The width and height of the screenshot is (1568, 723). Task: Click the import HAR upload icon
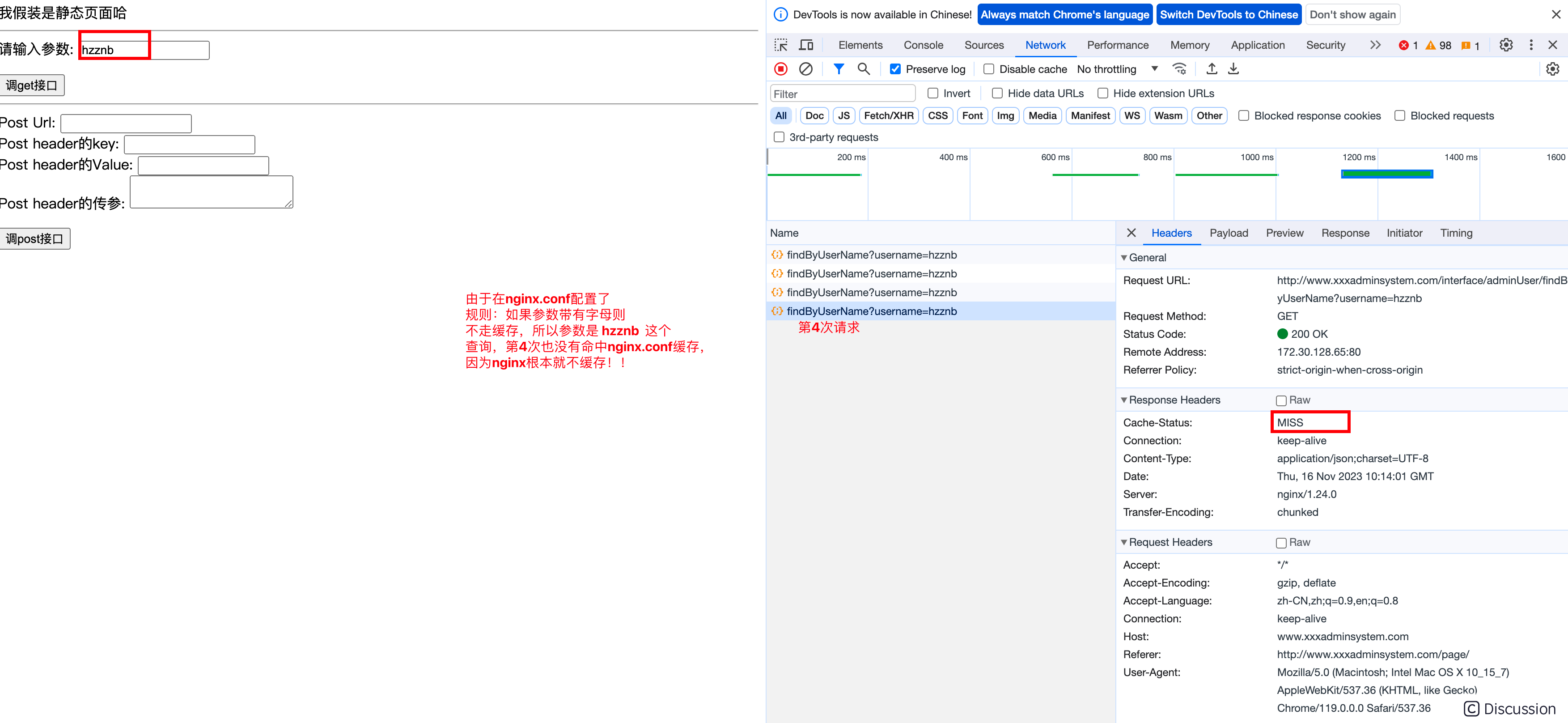click(1211, 69)
